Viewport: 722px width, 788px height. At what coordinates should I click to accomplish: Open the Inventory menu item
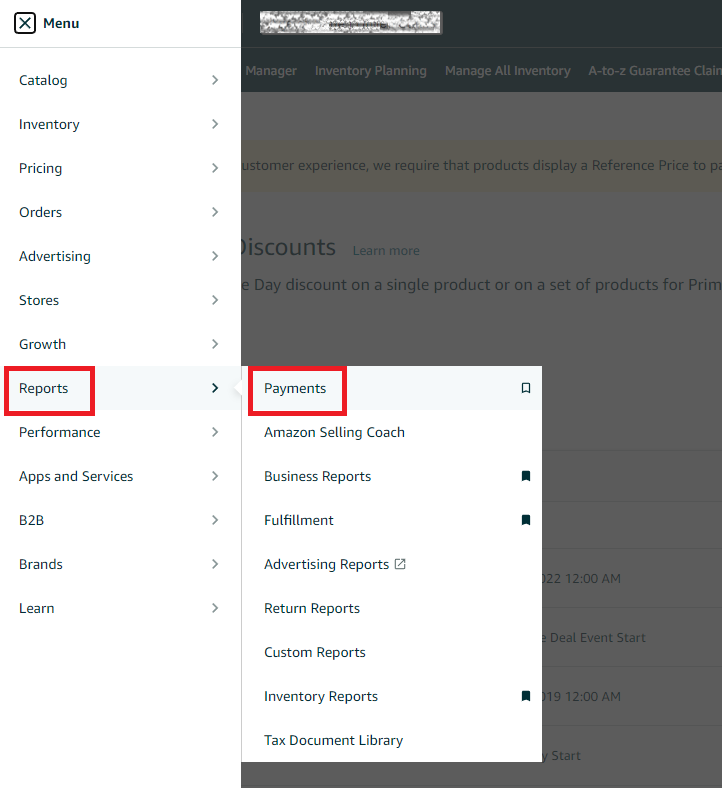coord(49,124)
